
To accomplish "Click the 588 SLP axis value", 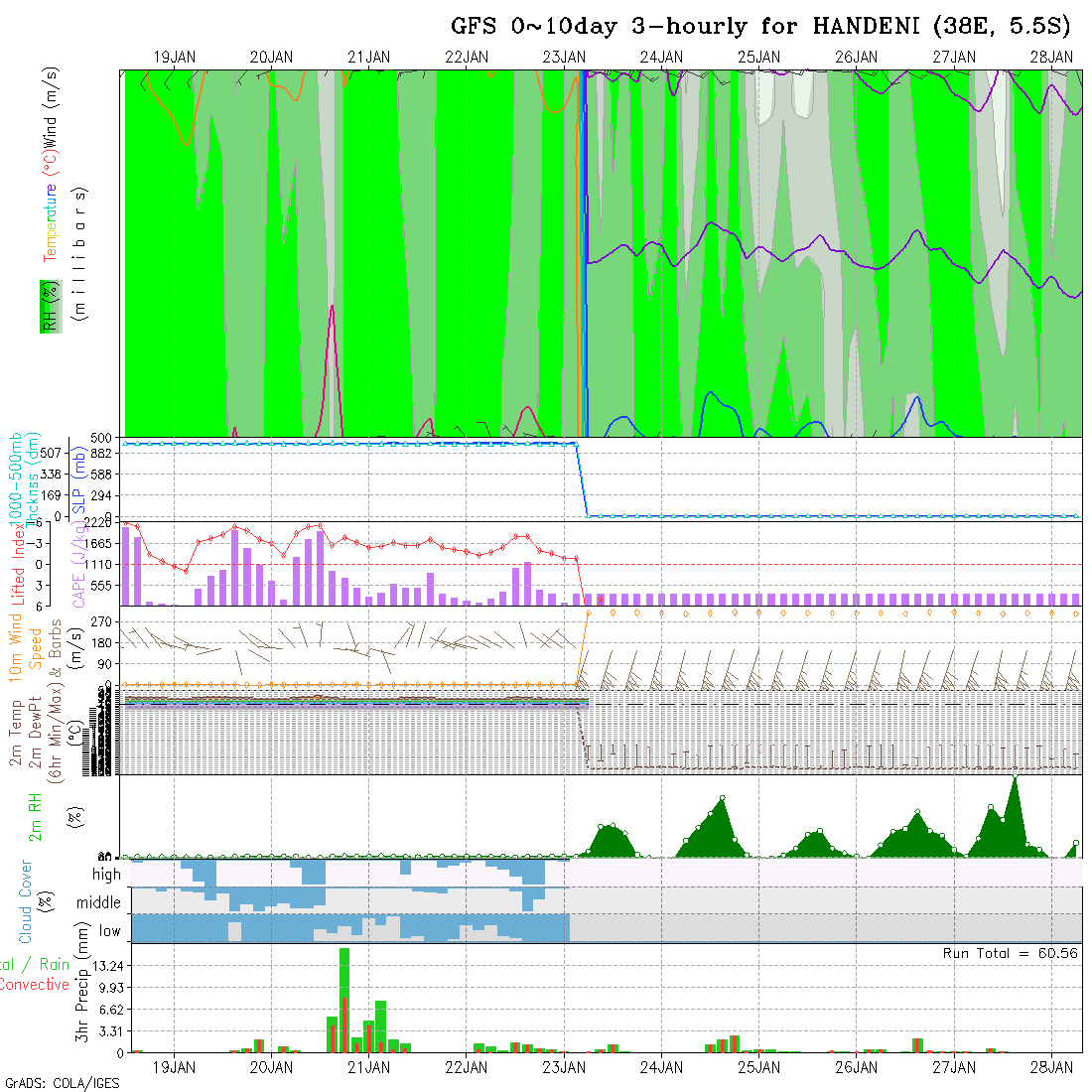I will click(101, 475).
